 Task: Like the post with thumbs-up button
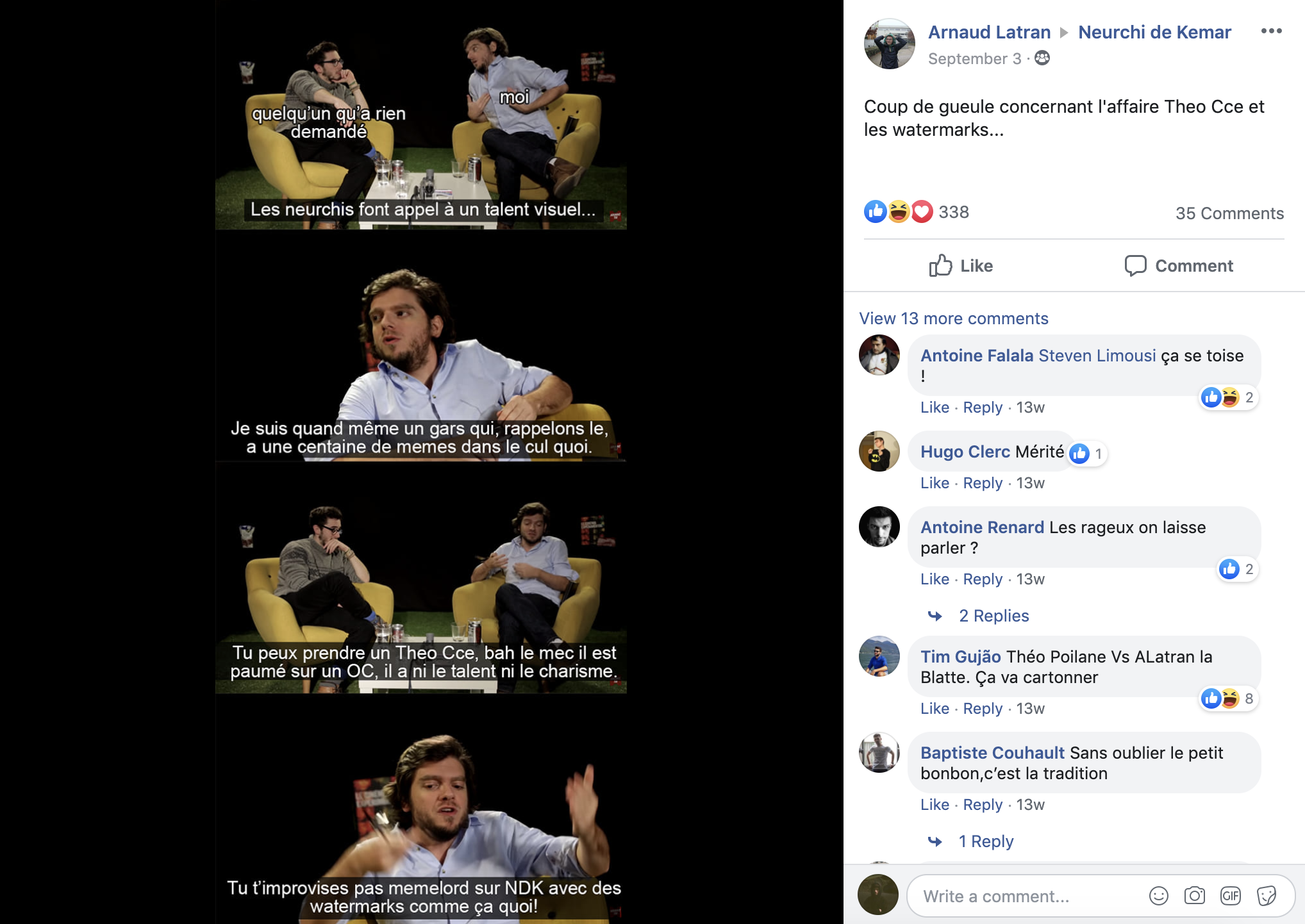pos(961,265)
